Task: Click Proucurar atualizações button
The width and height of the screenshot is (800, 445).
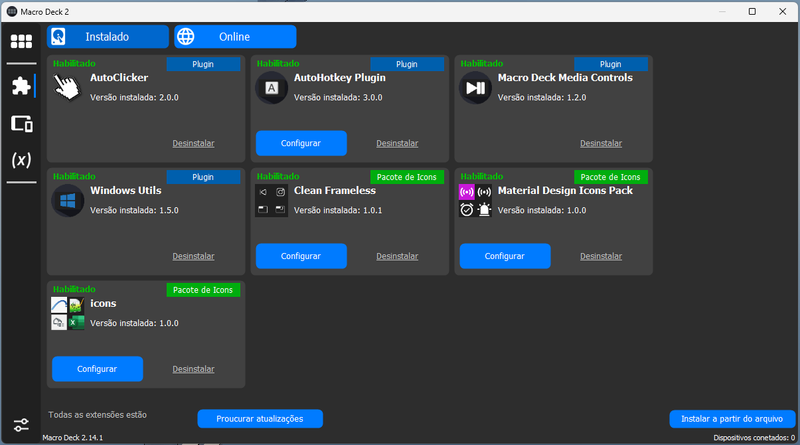Action: pos(260,418)
